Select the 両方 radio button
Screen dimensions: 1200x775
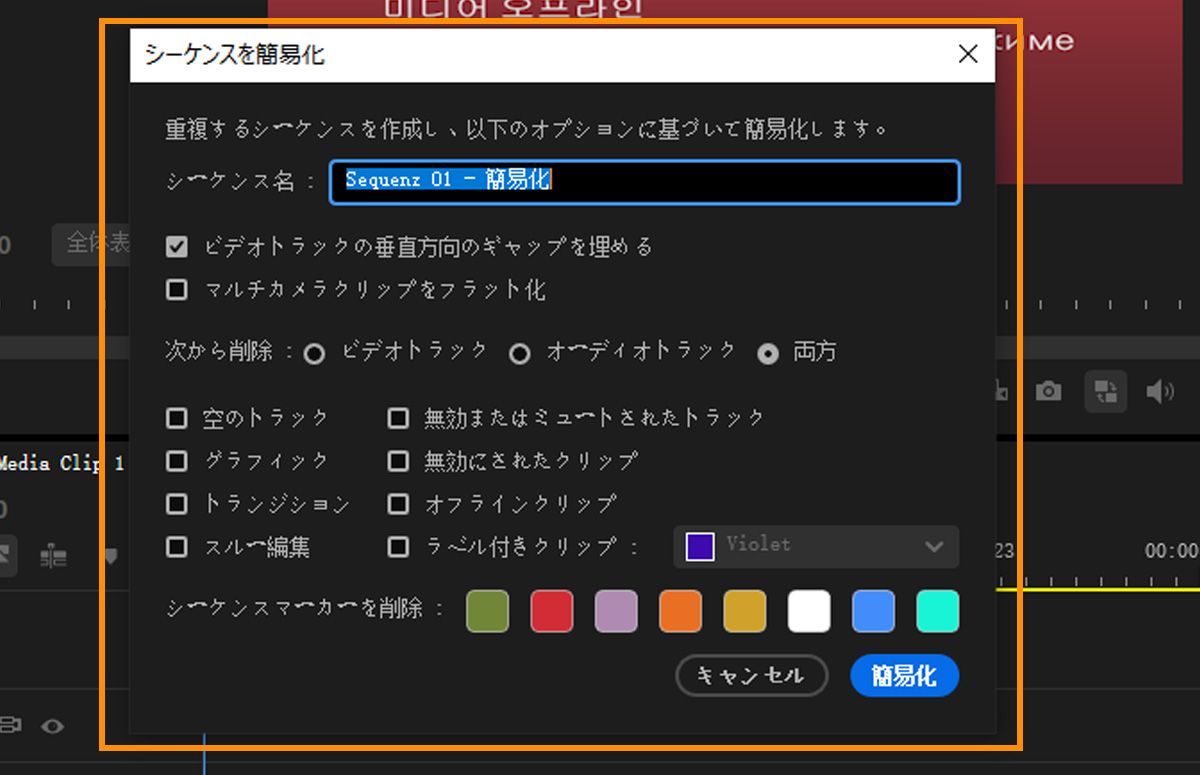(x=768, y=354)
